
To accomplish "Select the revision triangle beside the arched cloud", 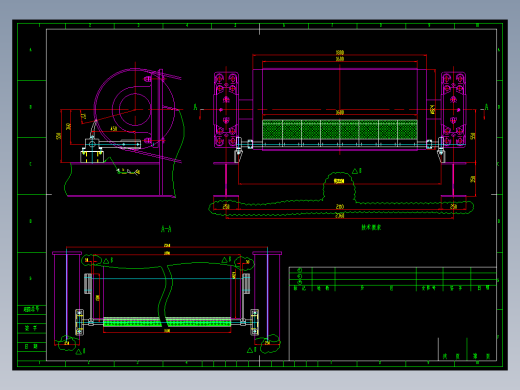I will click(355, 171).
